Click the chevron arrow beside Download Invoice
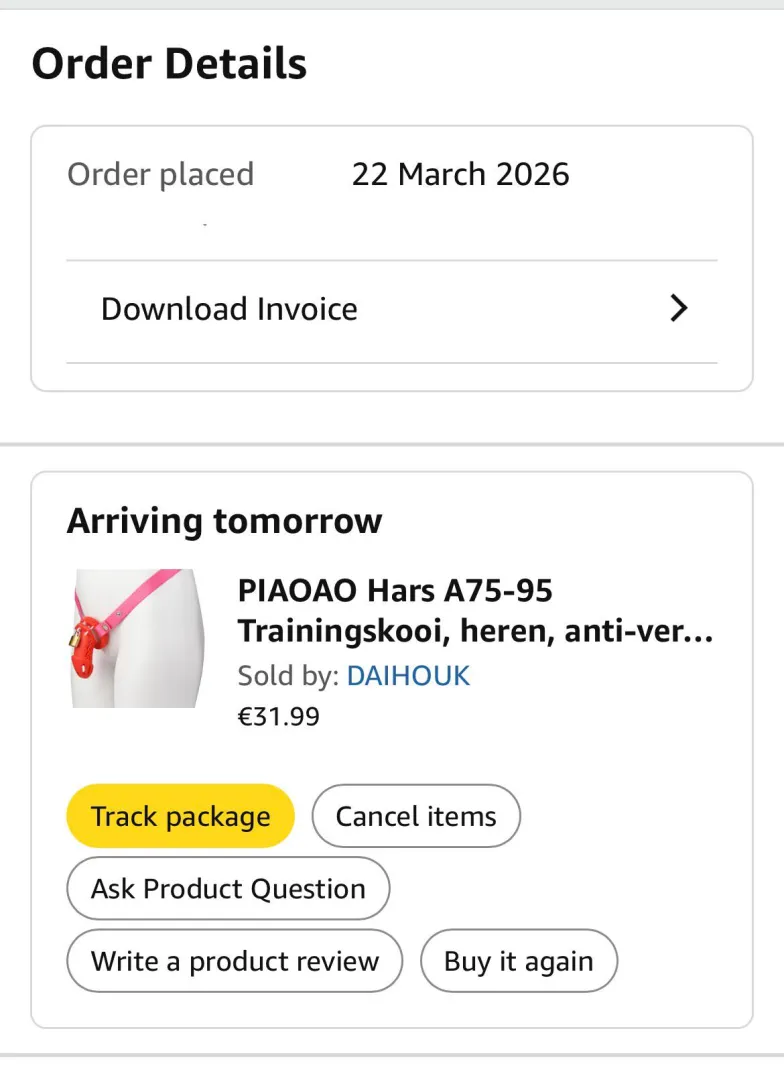784x1080 pixels. coord(679,308)
